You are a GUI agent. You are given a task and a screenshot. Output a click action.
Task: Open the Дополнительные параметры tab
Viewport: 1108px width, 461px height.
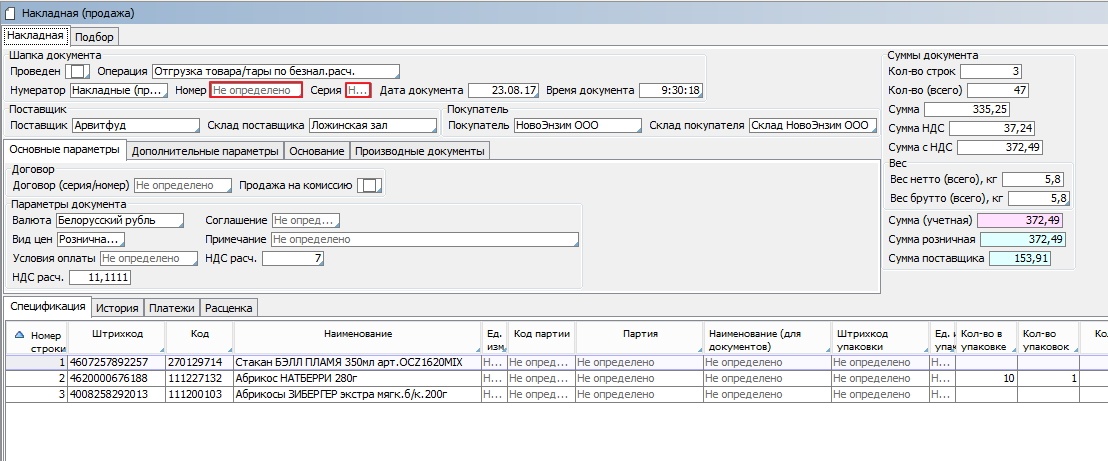pos(204,151)
